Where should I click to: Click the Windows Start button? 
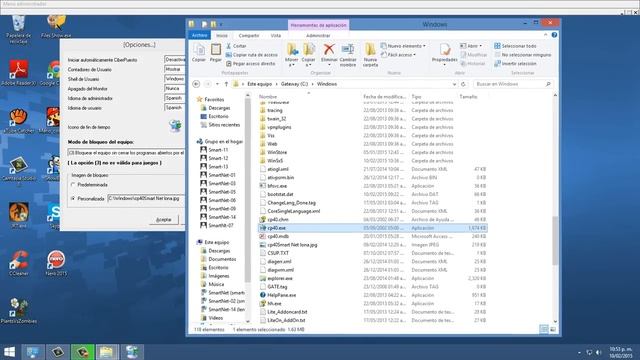click(9, 352)
